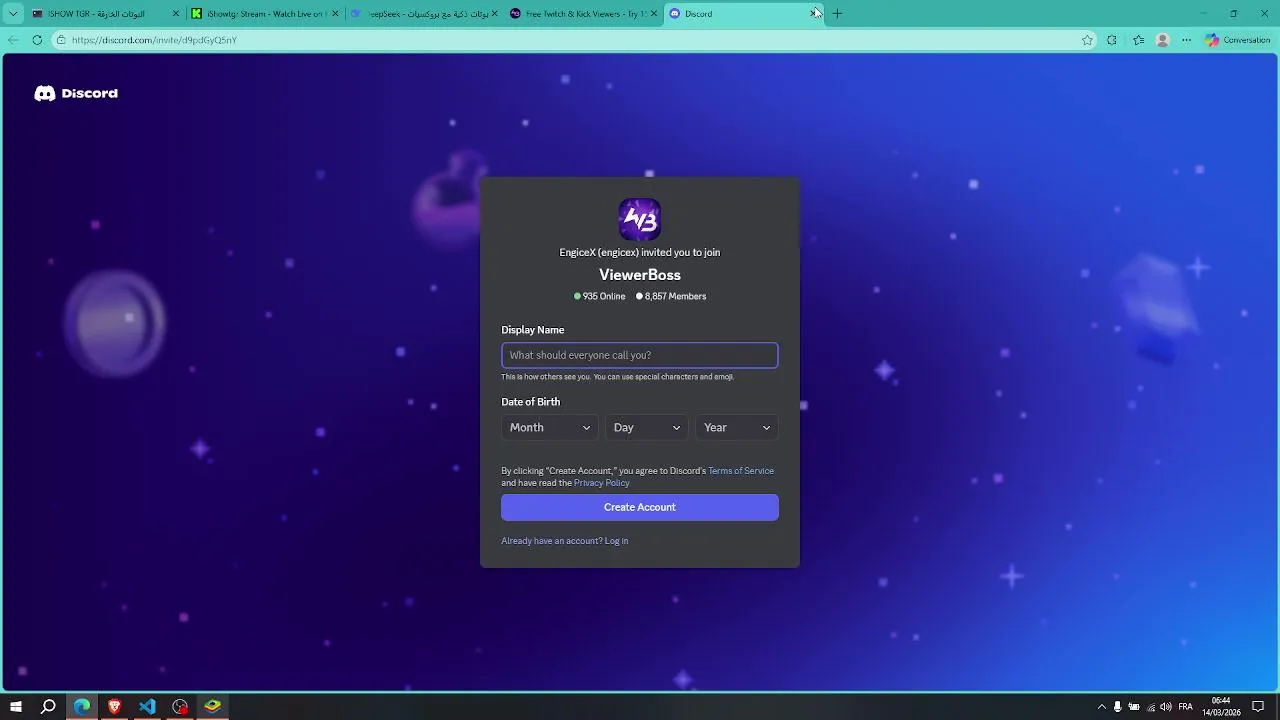Switch to the DeepSeek tab
1280x720 pixels.
pyautogui.click(x=423, y=14)
